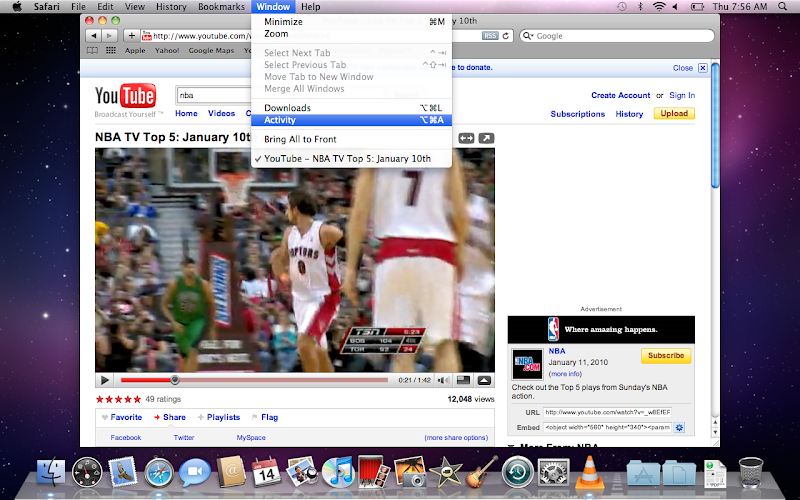This screenshot has height=500, width=800.
Task: Click the RSS button in address bar
Action: coord(490,36)
